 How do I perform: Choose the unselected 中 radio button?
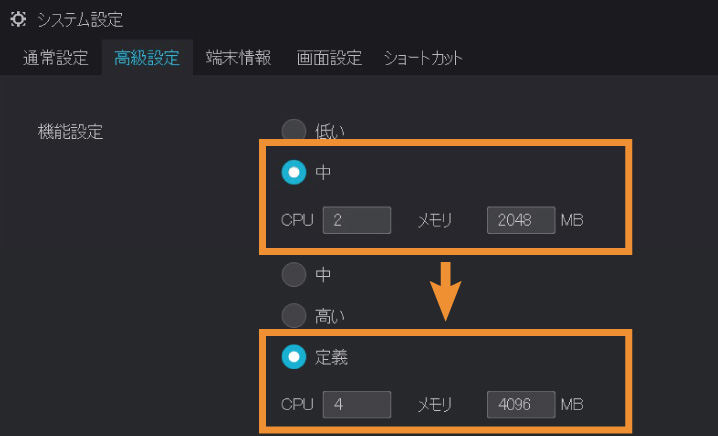pyautogui.click(x=293, y=273)
